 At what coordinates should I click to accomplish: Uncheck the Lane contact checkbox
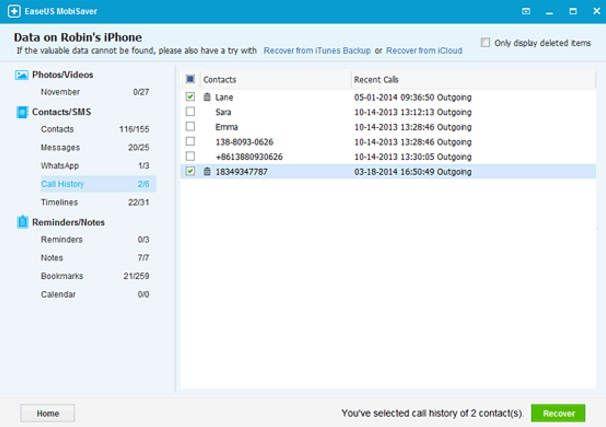coord(190,97)
